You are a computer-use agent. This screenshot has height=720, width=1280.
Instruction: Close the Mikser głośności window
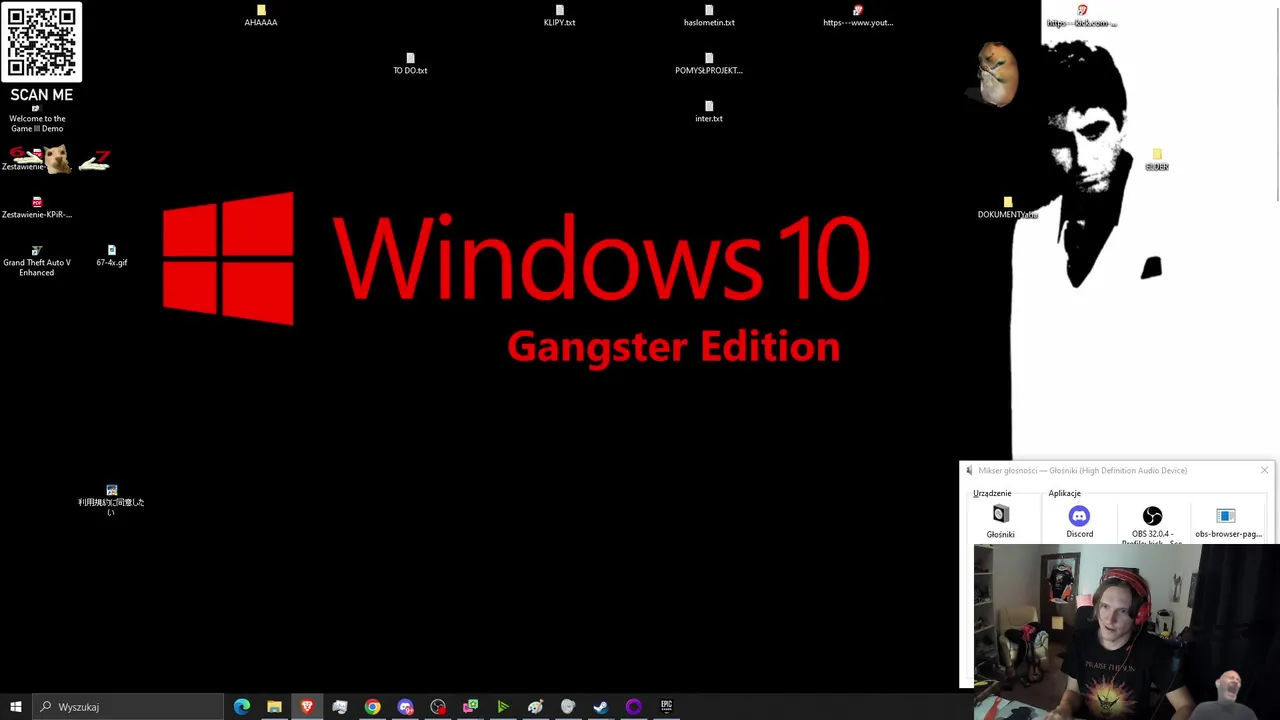pyautogui.click(x=1264, y=470)
